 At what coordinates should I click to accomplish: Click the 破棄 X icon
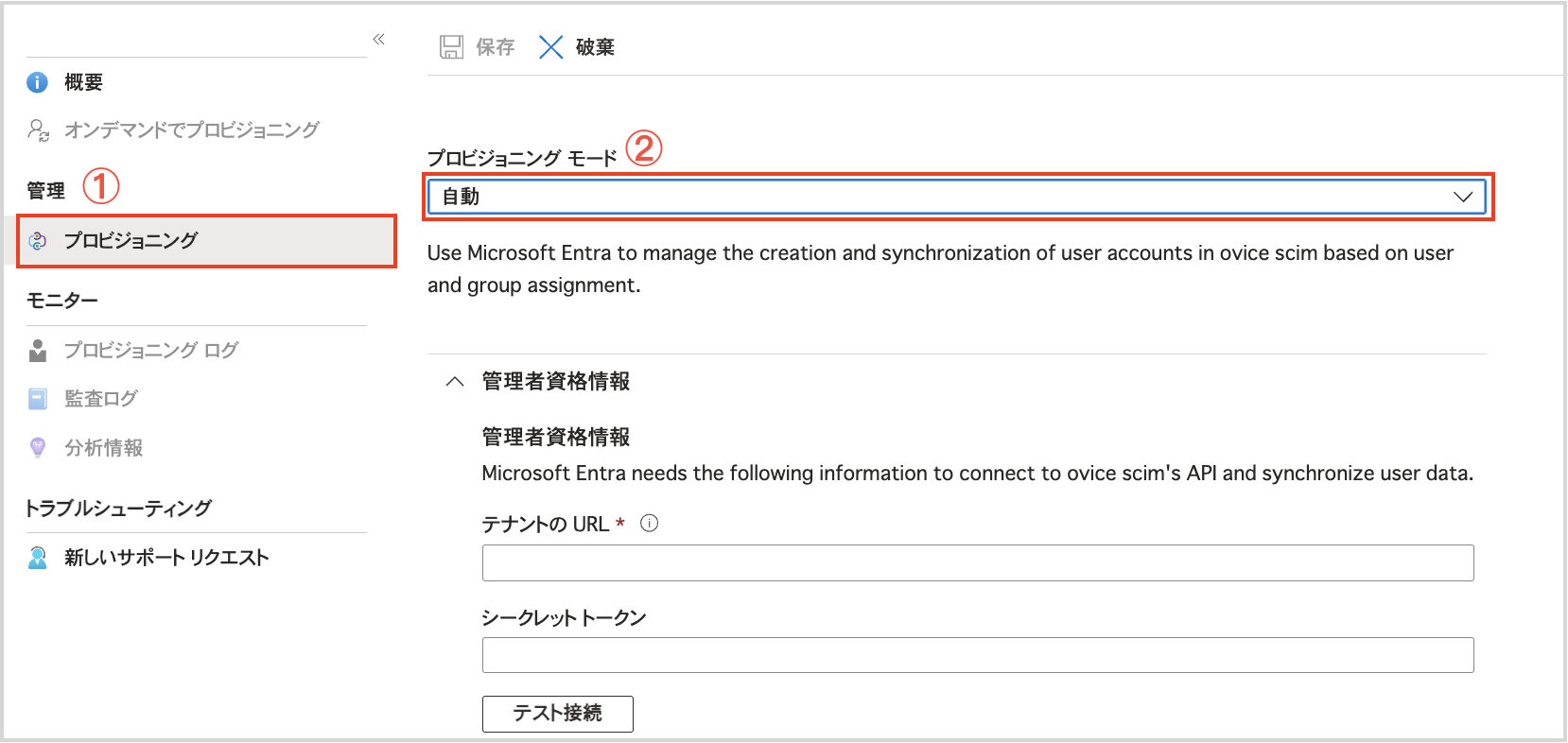tap(550, 47)
